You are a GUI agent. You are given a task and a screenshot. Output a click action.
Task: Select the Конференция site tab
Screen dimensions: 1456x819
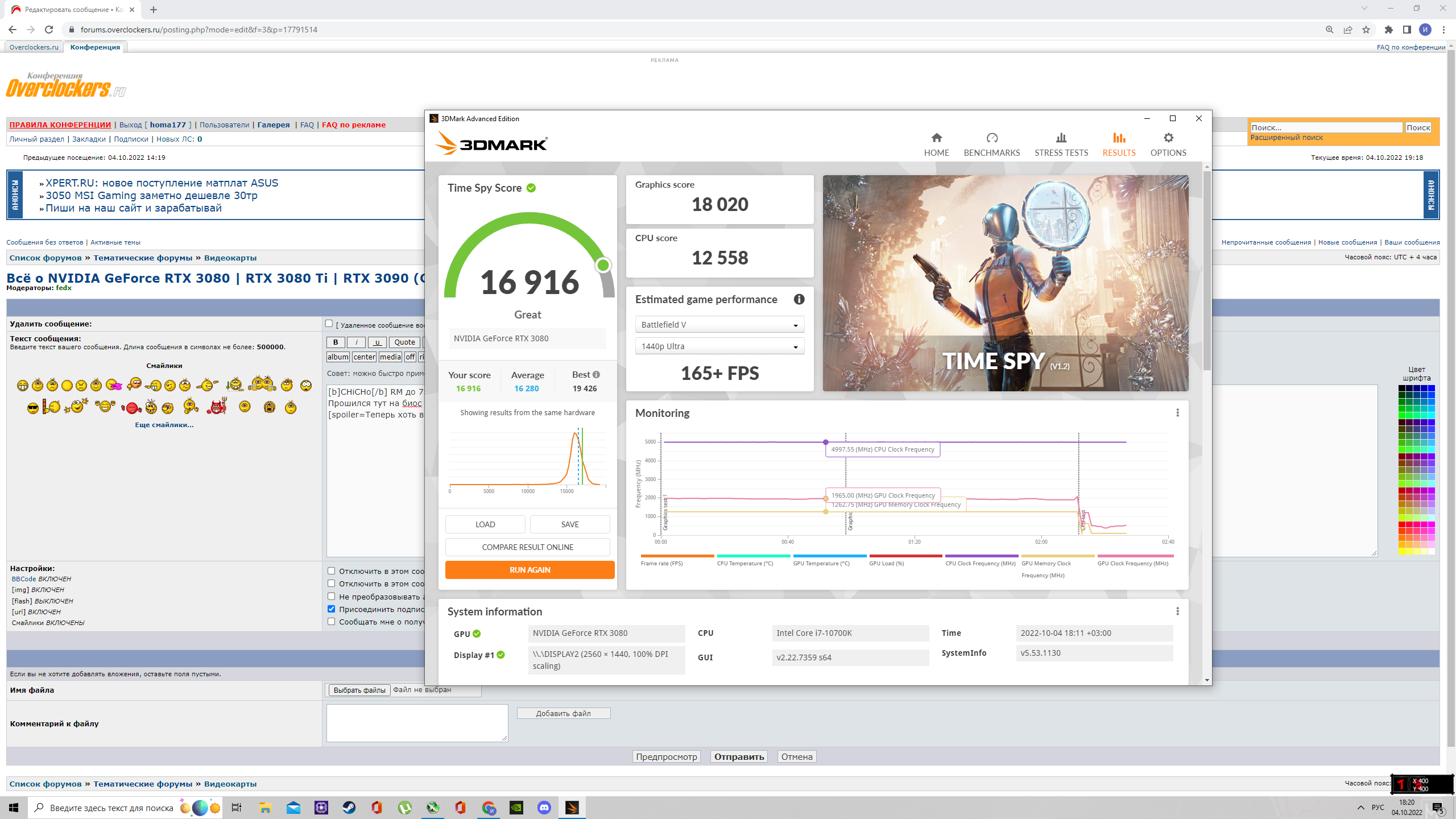click(x=95, y=47)
